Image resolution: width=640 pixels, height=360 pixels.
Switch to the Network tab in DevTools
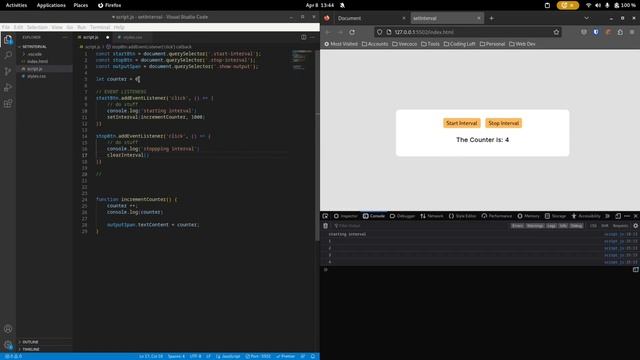431,216
